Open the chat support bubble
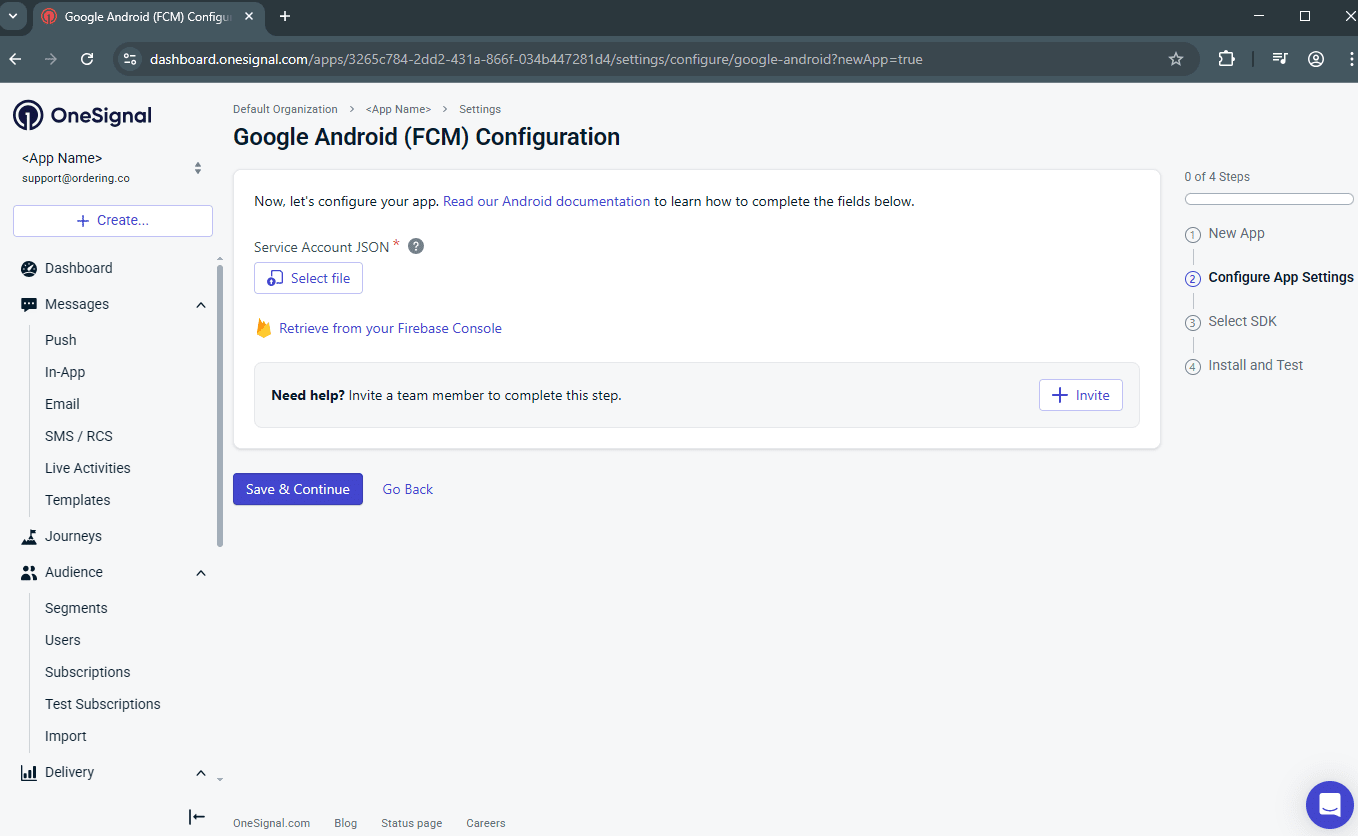 tap(1330, 805)
